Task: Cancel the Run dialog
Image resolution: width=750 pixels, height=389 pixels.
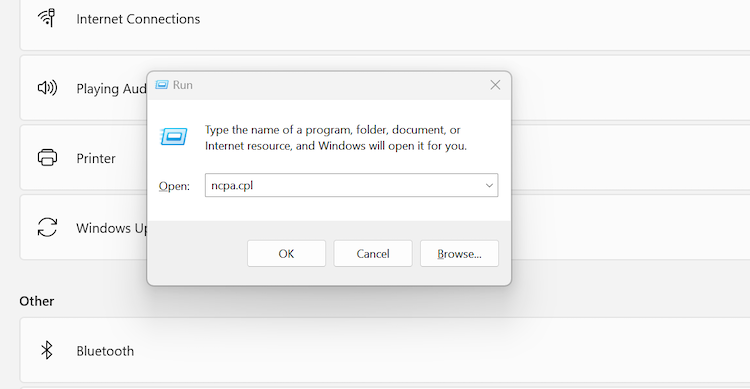Action: coord(373,254)
